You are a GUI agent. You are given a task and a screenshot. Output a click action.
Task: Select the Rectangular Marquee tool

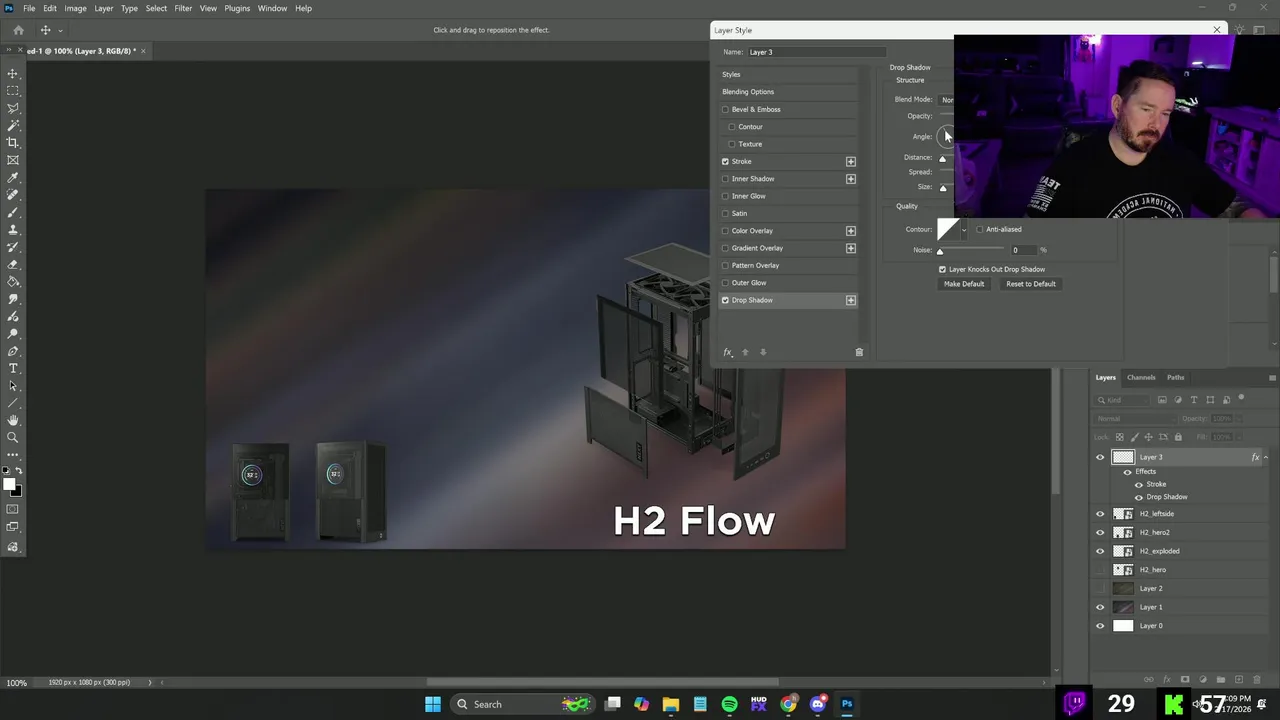click(13, 91)
